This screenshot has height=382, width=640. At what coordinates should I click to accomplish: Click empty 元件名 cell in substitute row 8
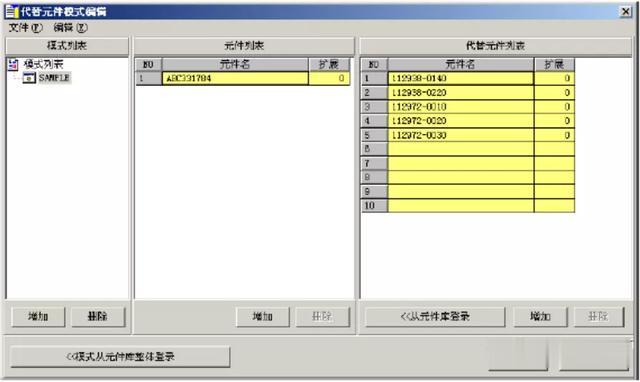click(460, 177)
